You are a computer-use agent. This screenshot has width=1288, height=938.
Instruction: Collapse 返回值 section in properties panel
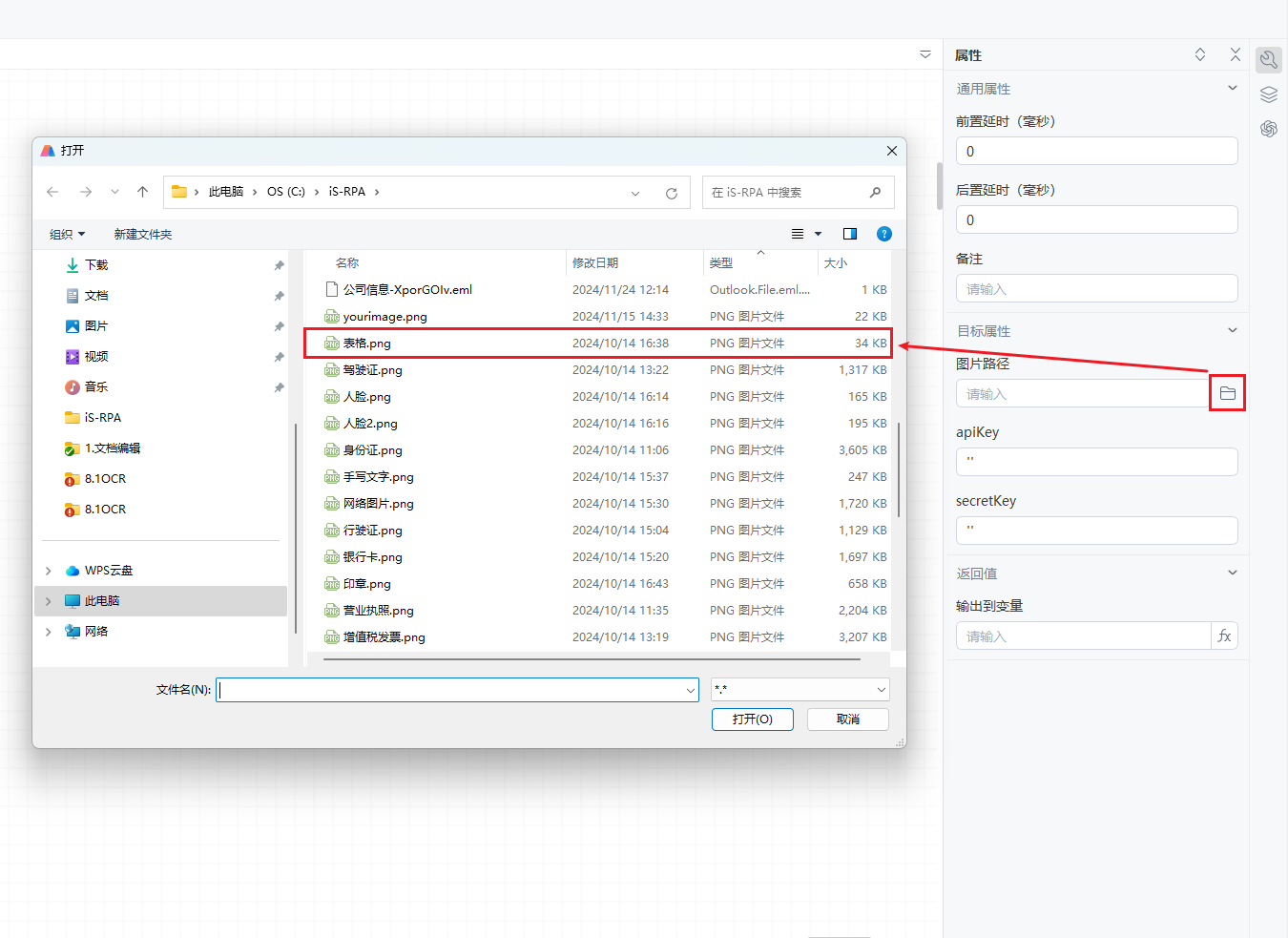pos(1233,573)
